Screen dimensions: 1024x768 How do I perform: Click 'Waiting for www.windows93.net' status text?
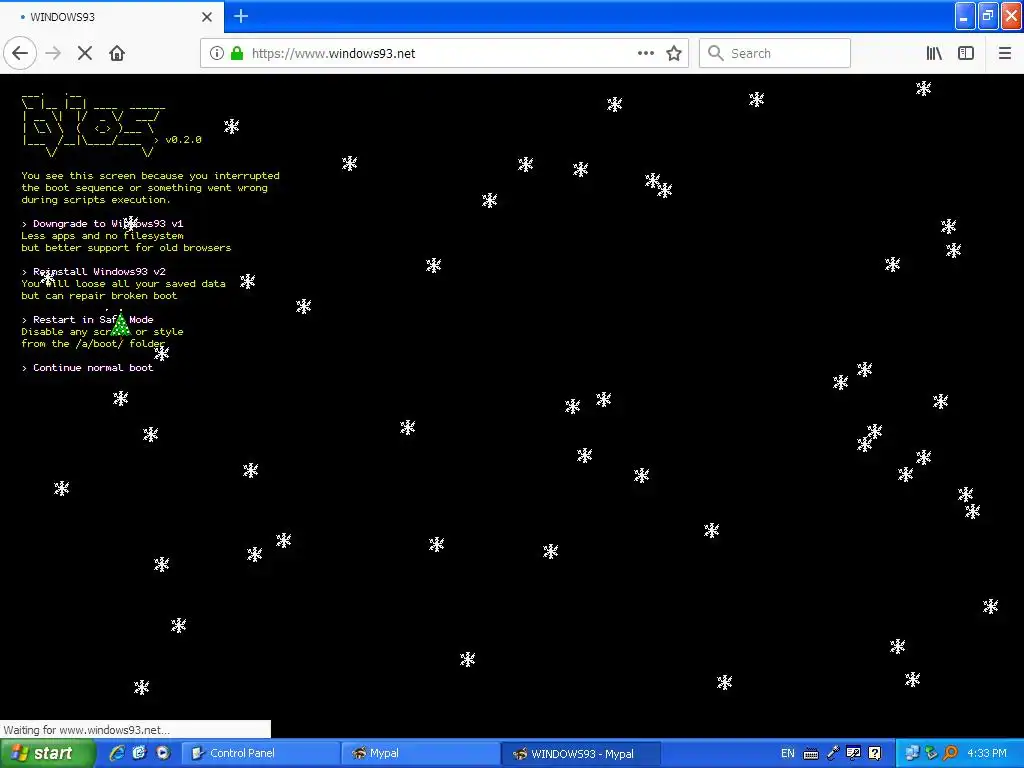click(x=86, y=730)
